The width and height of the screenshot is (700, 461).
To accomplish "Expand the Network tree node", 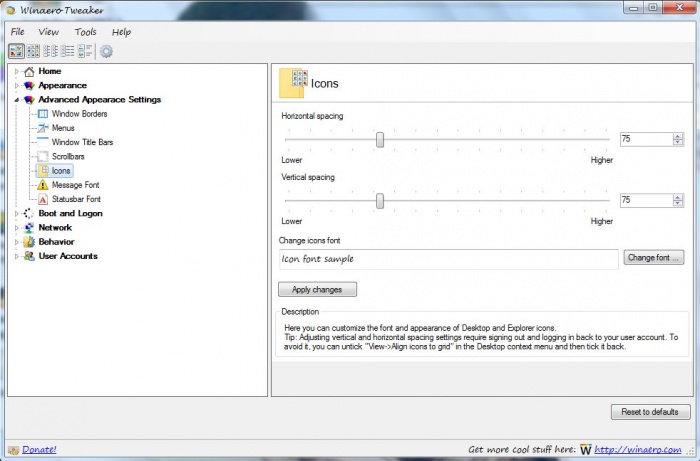I will point(17,228).
